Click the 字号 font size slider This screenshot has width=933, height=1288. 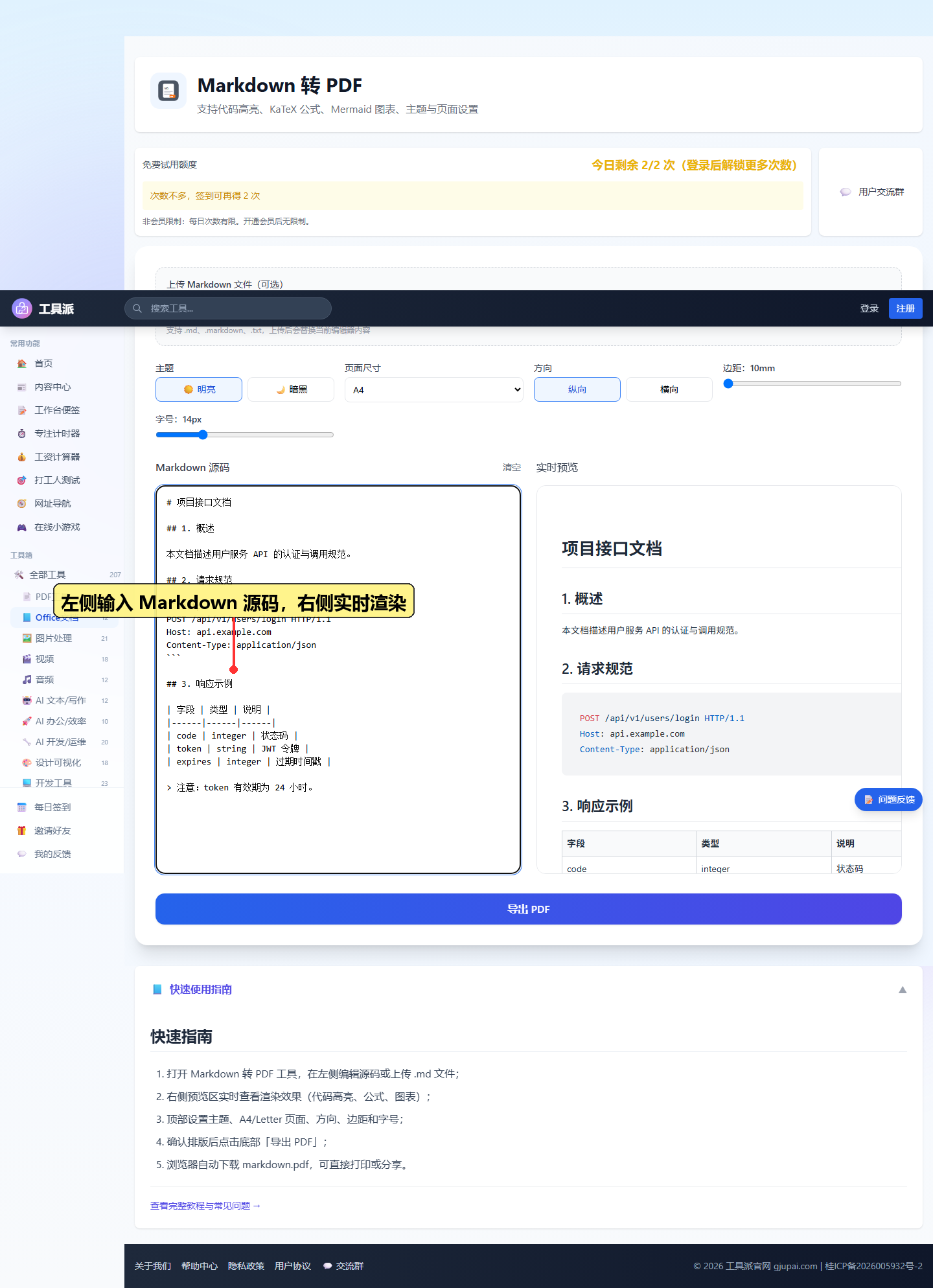[245, 435]
